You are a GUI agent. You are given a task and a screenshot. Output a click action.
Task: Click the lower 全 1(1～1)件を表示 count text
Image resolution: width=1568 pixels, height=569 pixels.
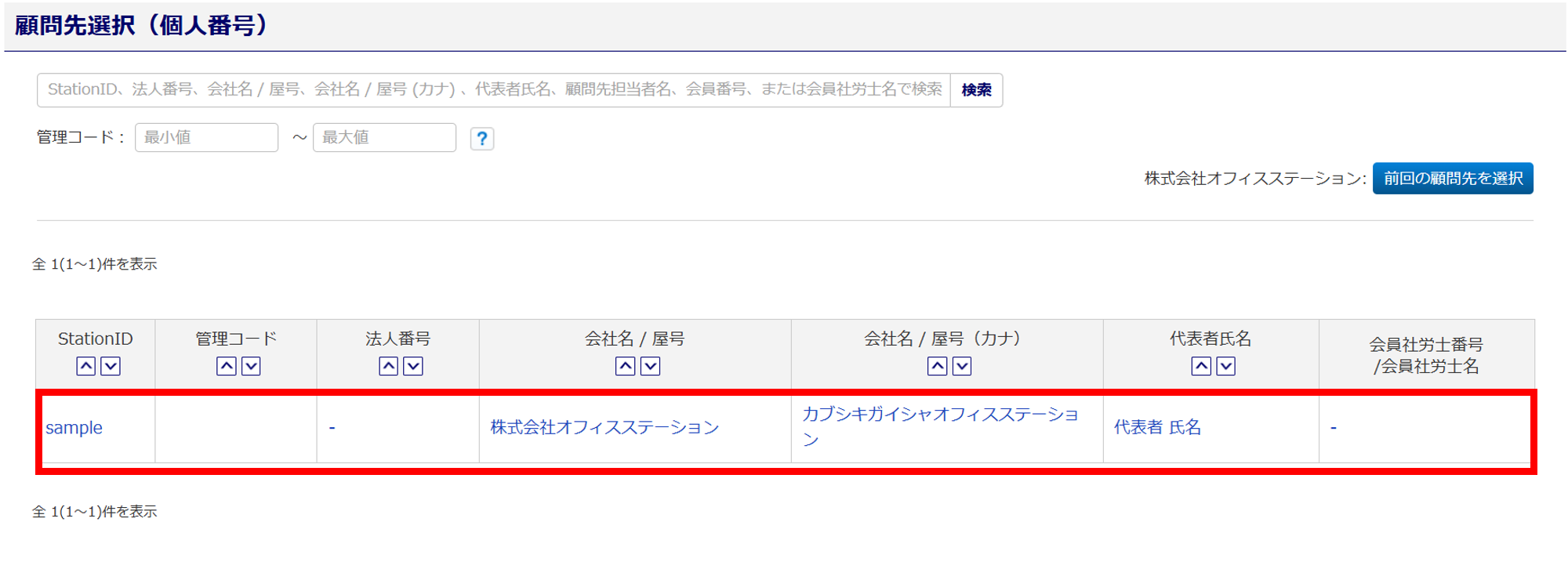click(x=95, y=512)
